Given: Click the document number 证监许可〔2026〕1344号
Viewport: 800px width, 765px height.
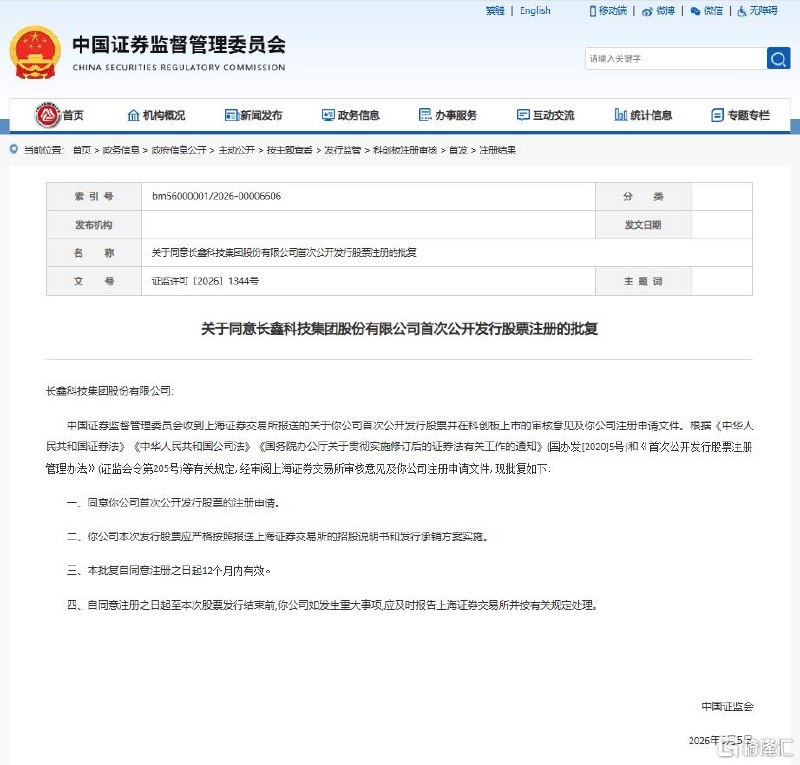Looking at the screenshot, I should pyautogui.click(x=205, y=281).
